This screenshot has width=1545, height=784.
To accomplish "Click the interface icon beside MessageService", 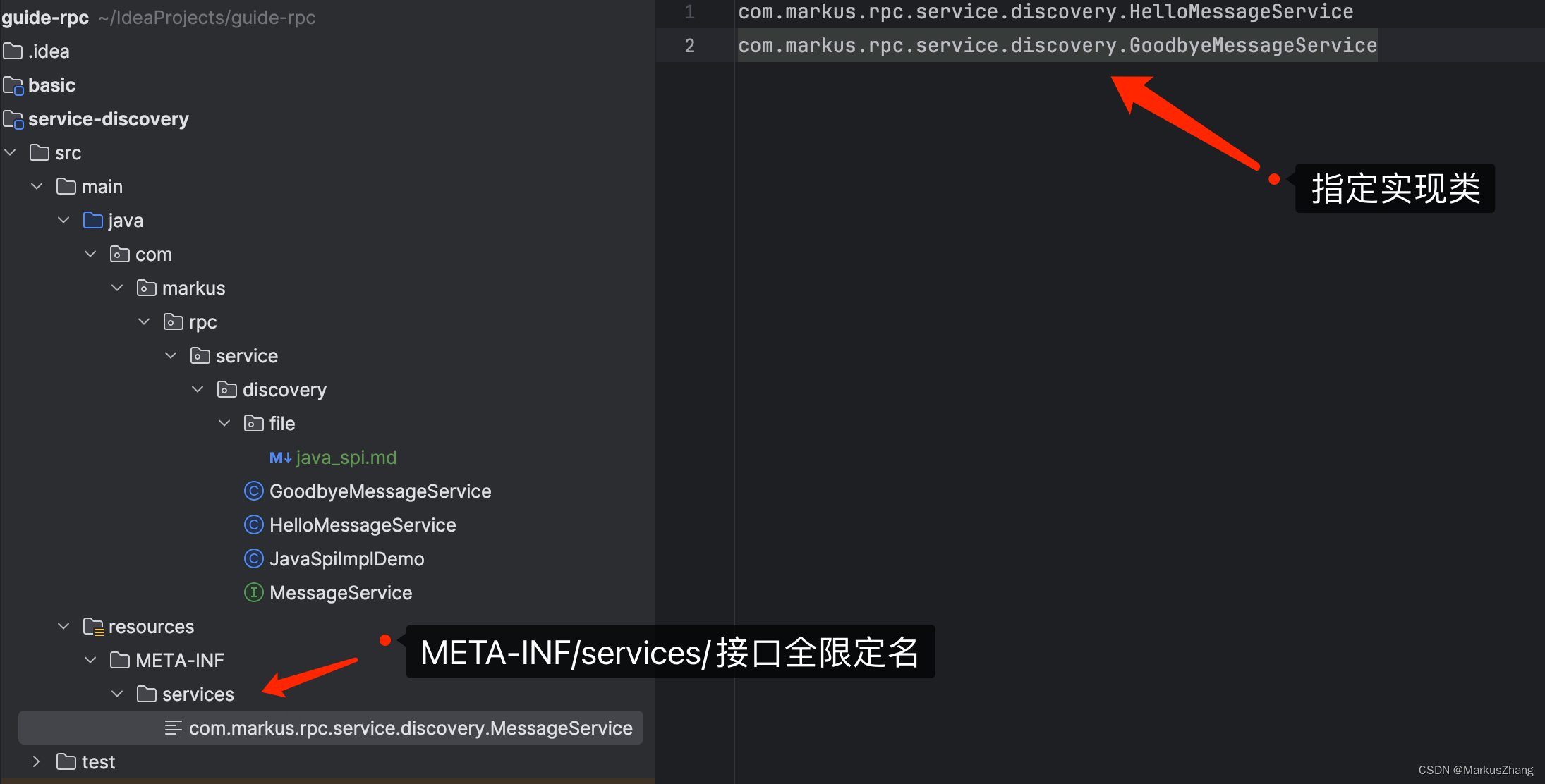I will [x=254, y=592].
